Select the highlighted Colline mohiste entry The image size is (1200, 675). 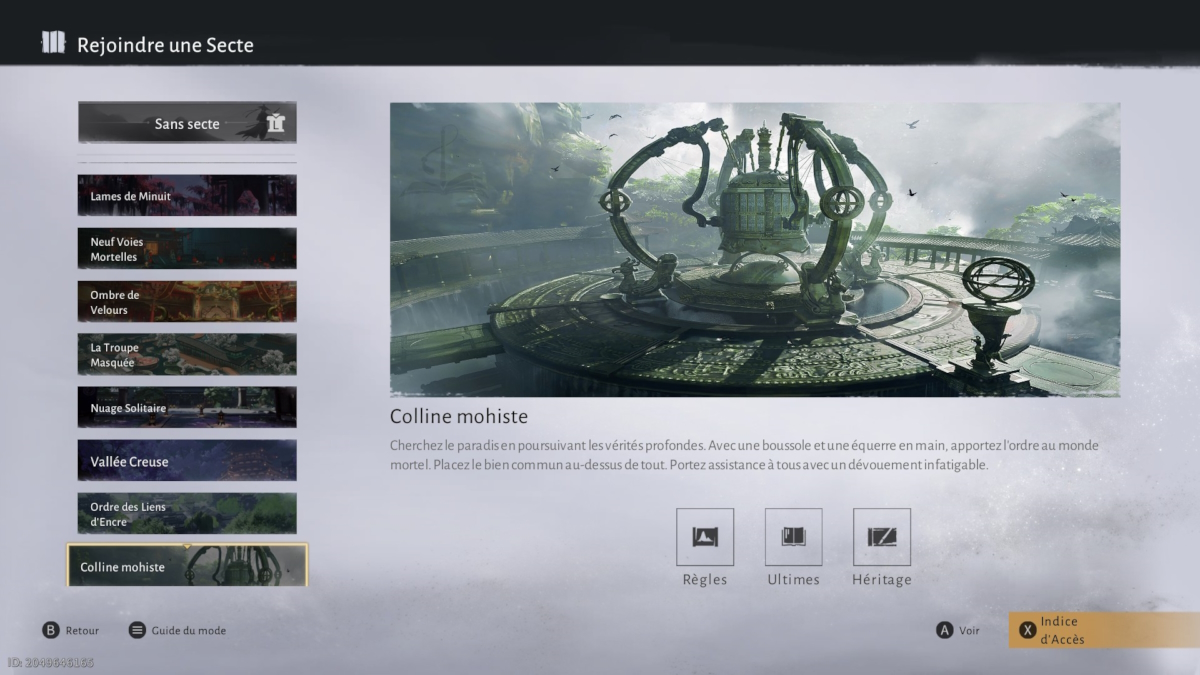(x=187, y=566)
